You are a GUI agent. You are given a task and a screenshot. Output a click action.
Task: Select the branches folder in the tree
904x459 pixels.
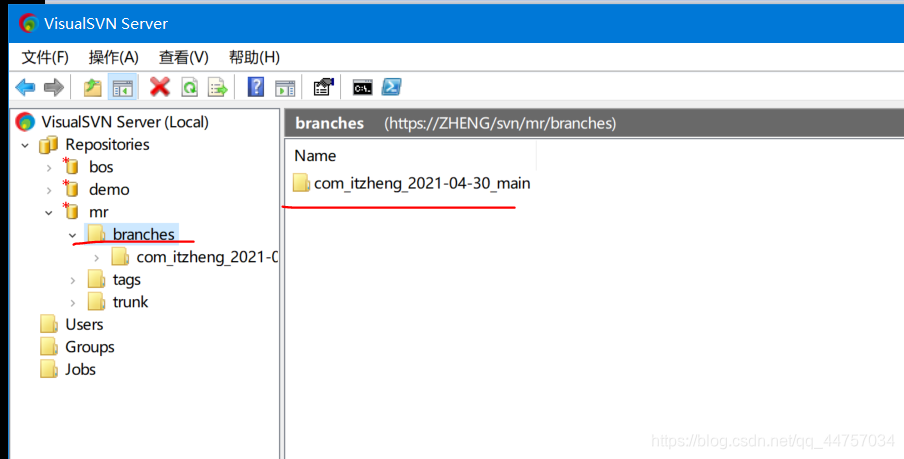tap(144, 234)
